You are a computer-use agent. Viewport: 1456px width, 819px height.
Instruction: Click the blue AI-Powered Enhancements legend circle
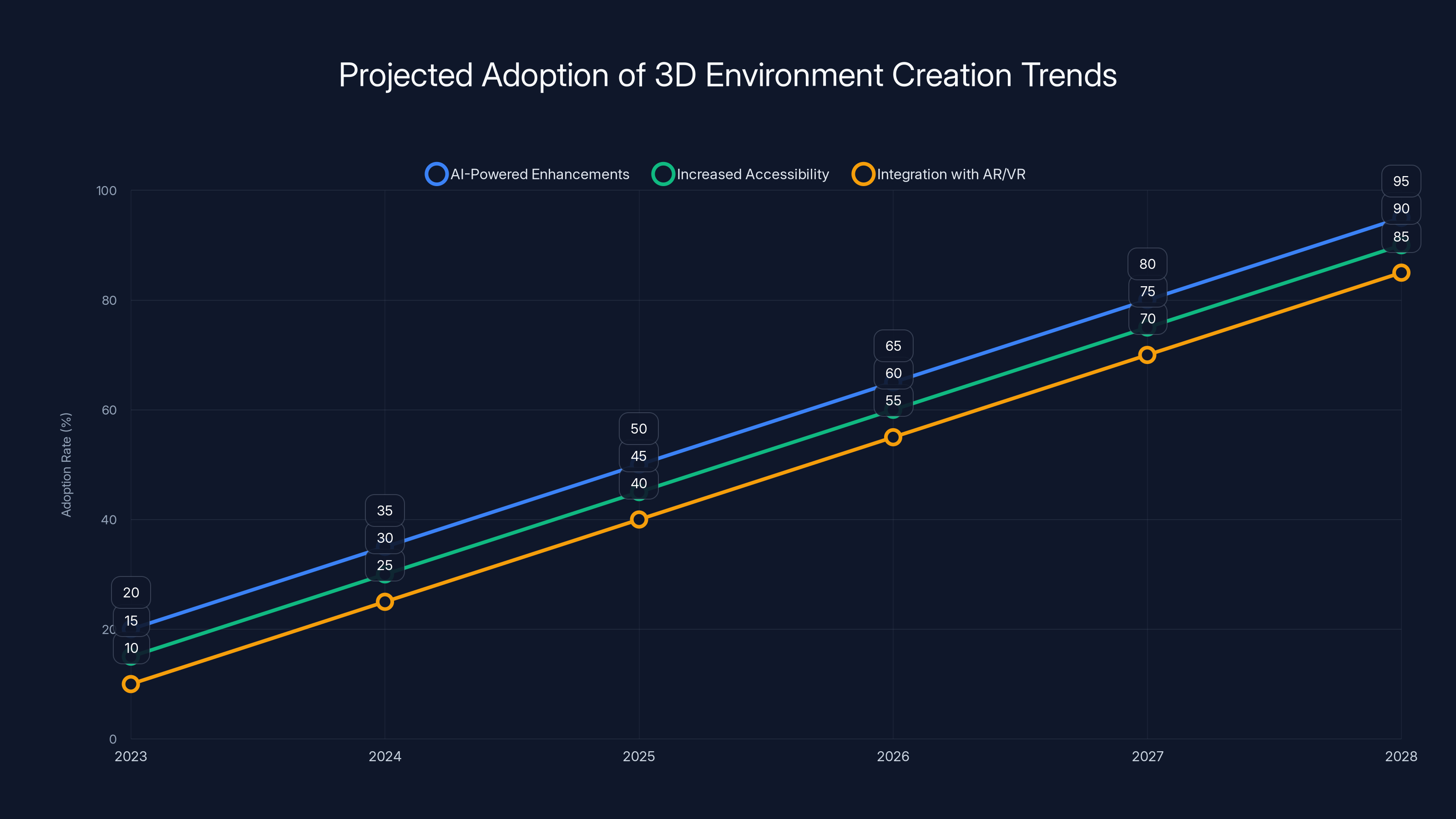point(437,174)
